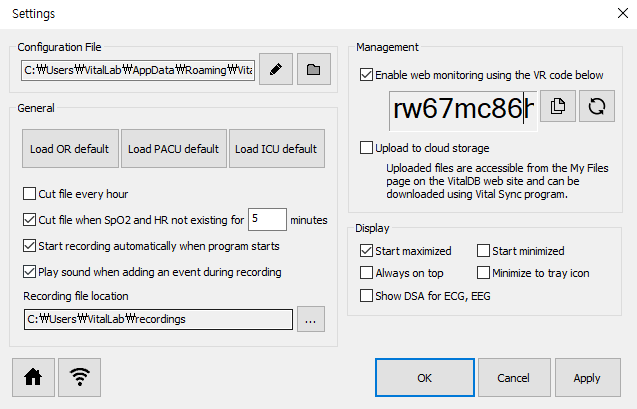Close the Settings dialog window
637x409 pixels.
[x=622, y=13]
